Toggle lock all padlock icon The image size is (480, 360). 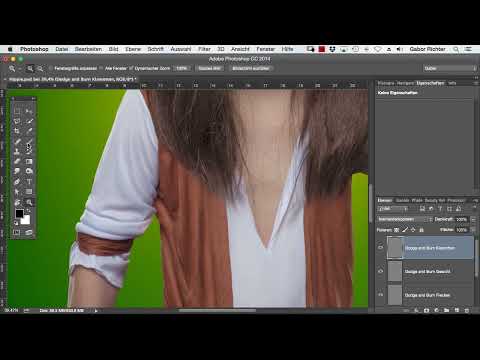tap(422, 230)
